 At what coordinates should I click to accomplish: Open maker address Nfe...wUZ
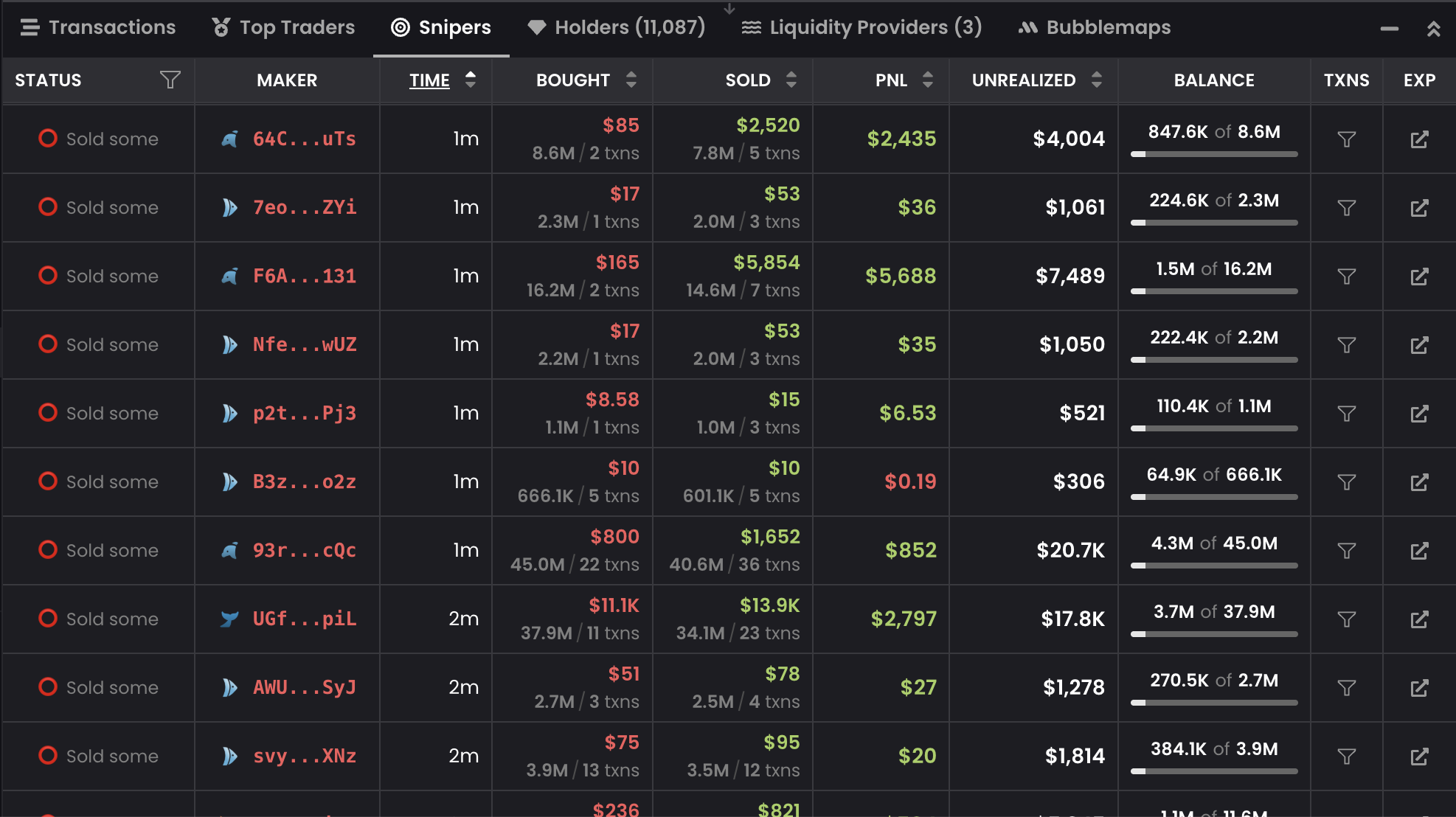305,344
